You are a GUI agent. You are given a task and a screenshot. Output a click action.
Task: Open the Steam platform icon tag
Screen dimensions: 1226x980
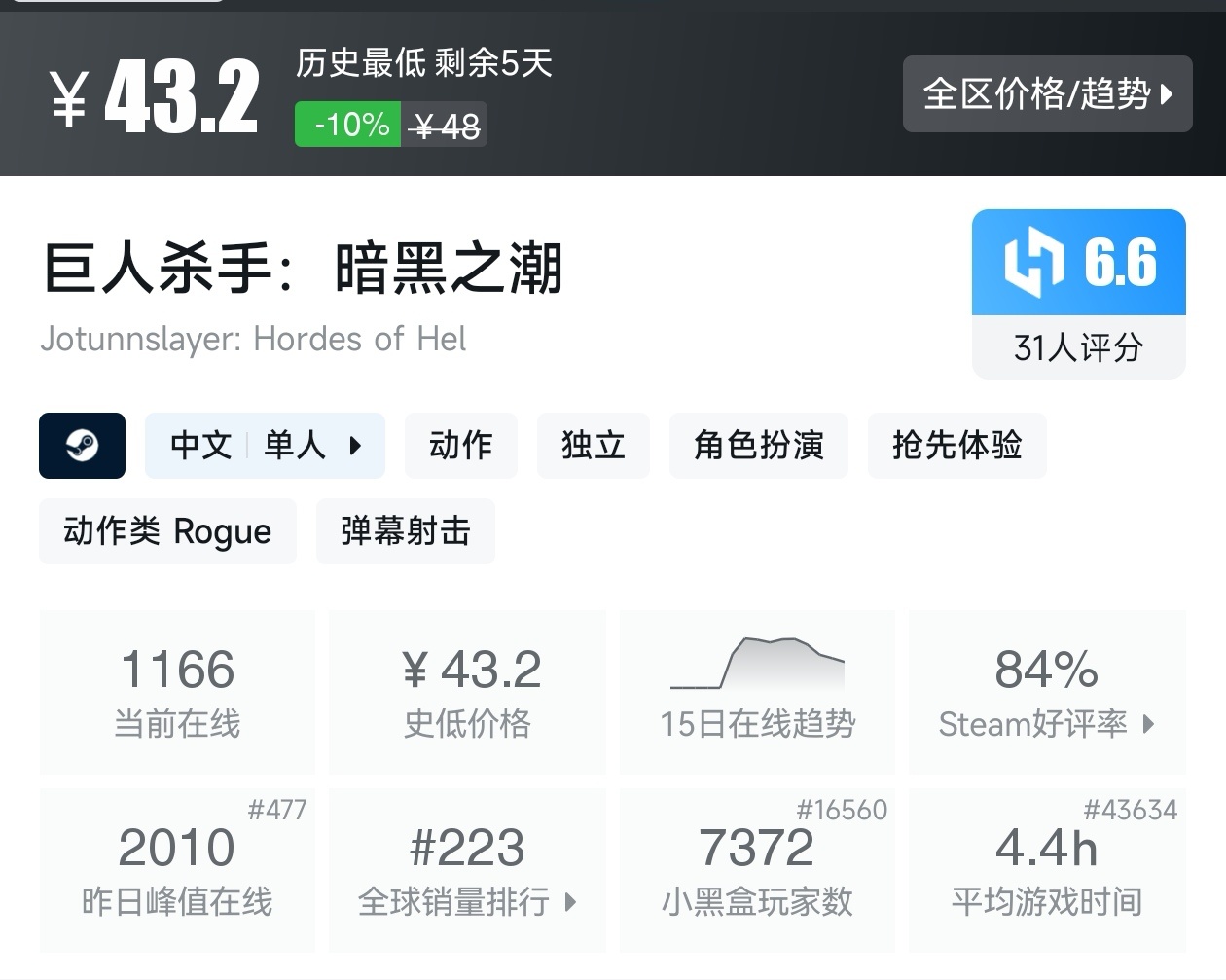pyautogui.click(x=82, y=446)
